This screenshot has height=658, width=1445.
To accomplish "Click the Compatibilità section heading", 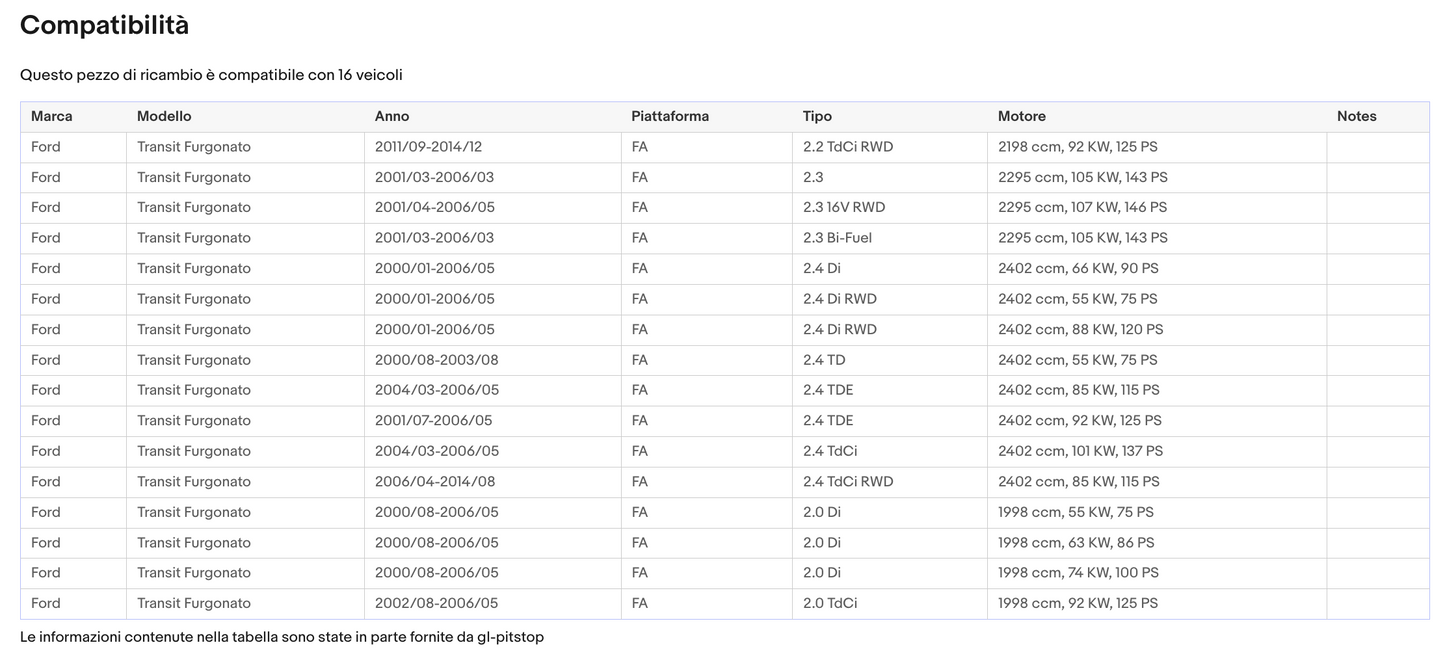I will [x=104, y=26].
